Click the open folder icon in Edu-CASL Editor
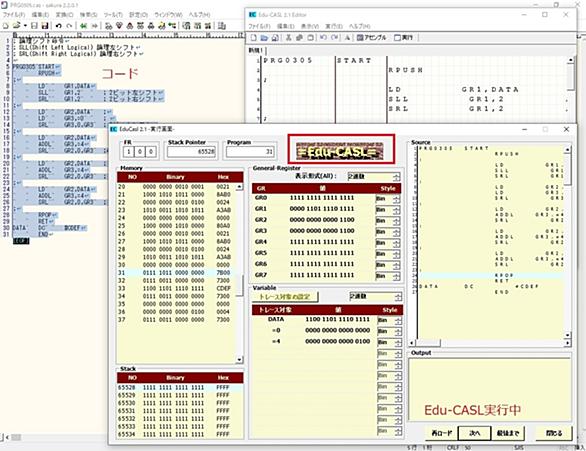 [x=264, y=37]
